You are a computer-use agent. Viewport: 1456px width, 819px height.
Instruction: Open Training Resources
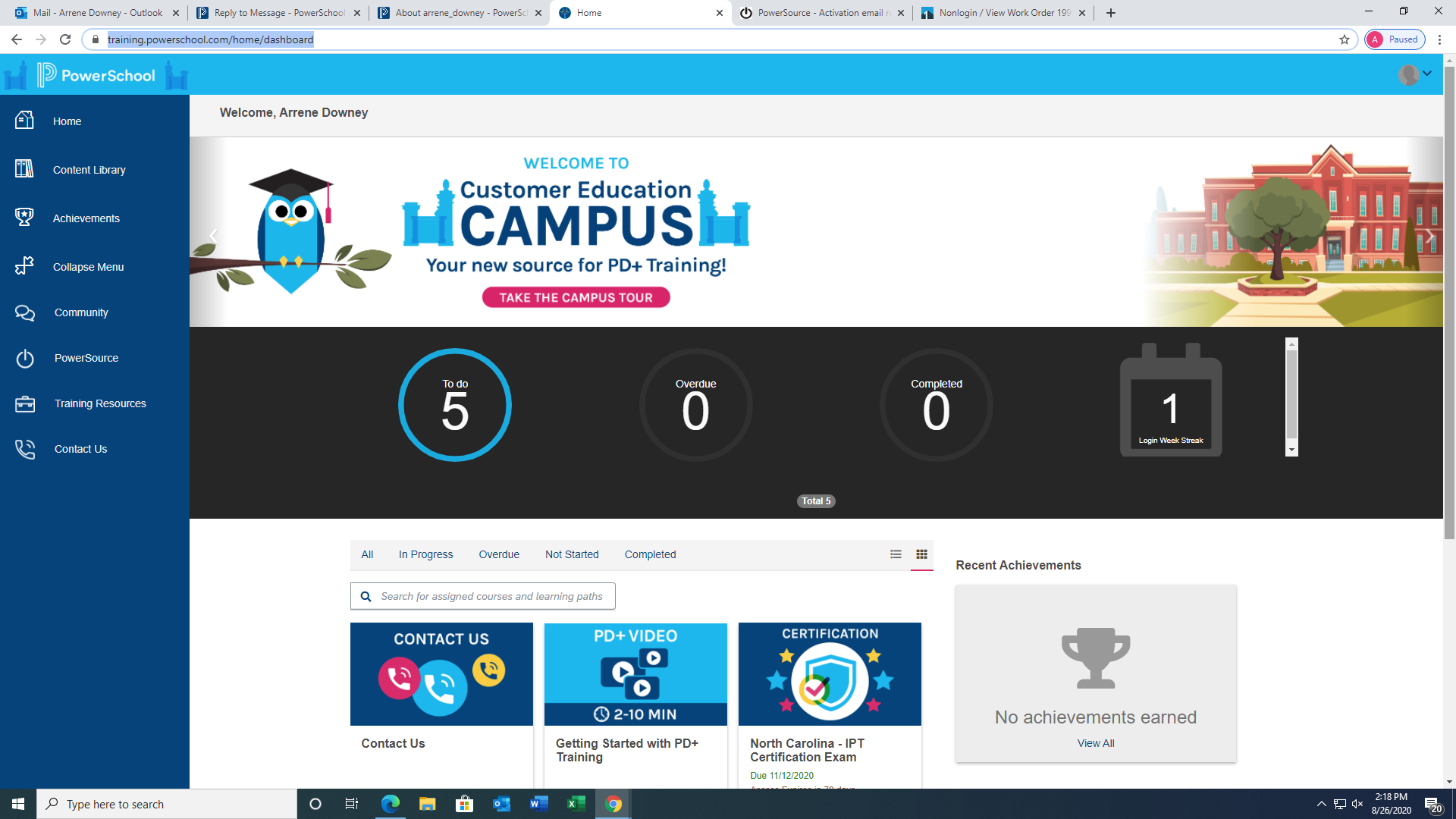point(99,403)
